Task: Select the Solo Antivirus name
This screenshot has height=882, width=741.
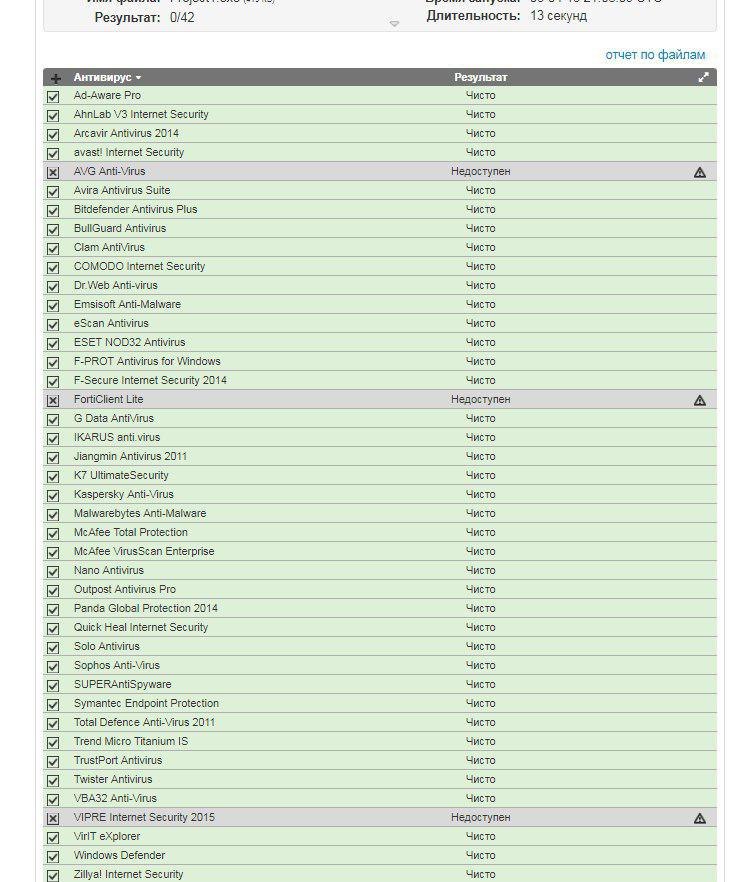Action: pyautogui.click(x=106, y=646)
